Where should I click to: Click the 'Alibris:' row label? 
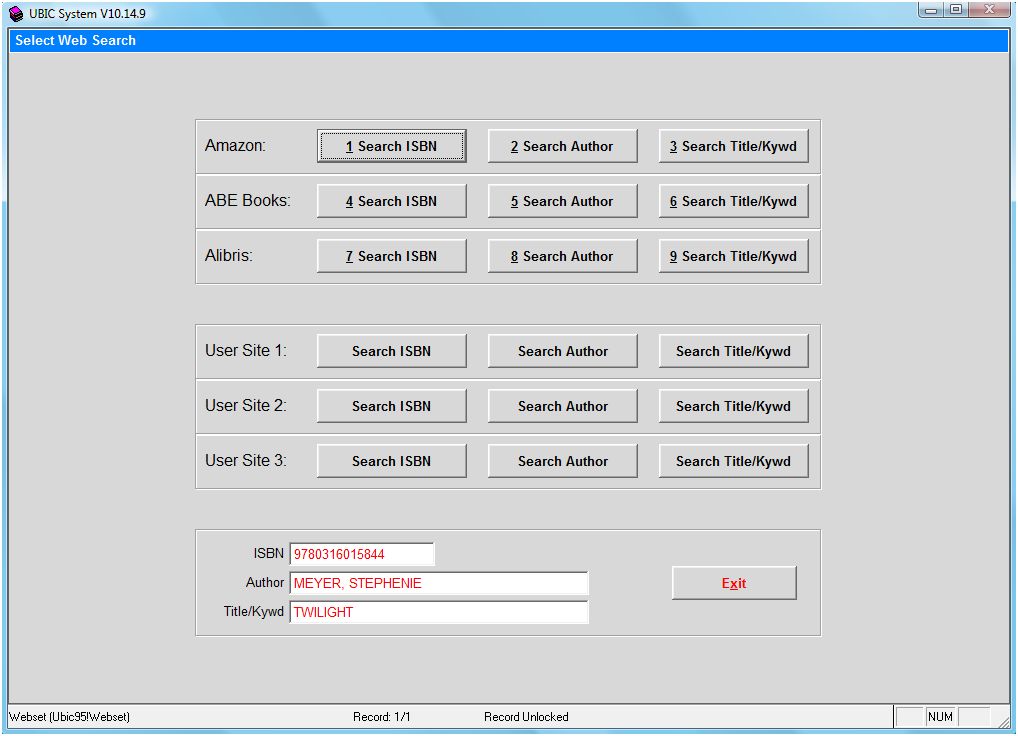[x=229, y=256]
